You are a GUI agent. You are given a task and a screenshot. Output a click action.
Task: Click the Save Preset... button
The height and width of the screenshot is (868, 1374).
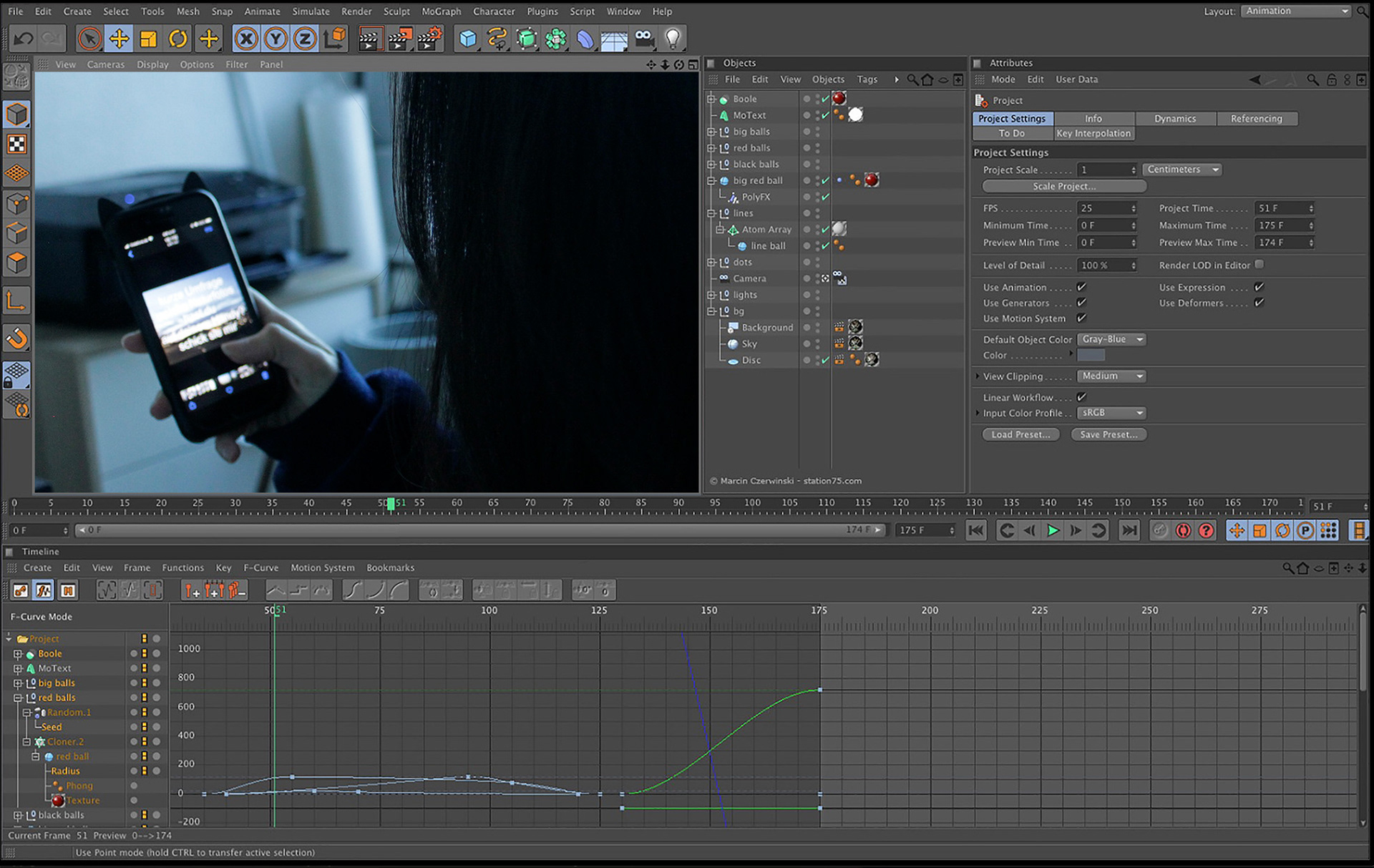pyautogui.click(x=1108, y=434)
